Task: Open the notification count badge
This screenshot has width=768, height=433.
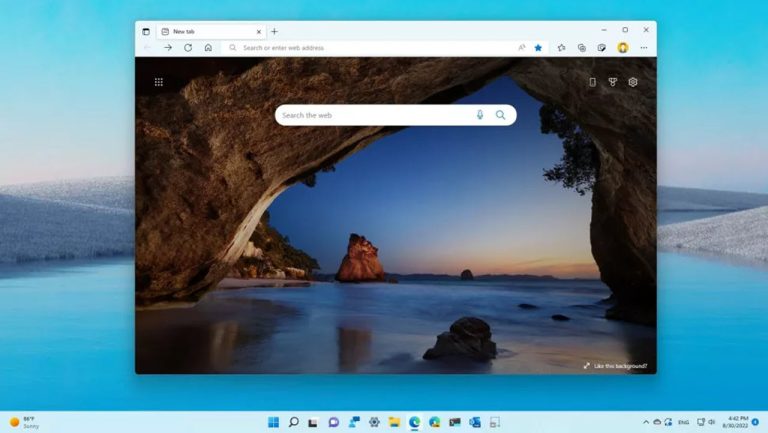Action: click(755, 422)
